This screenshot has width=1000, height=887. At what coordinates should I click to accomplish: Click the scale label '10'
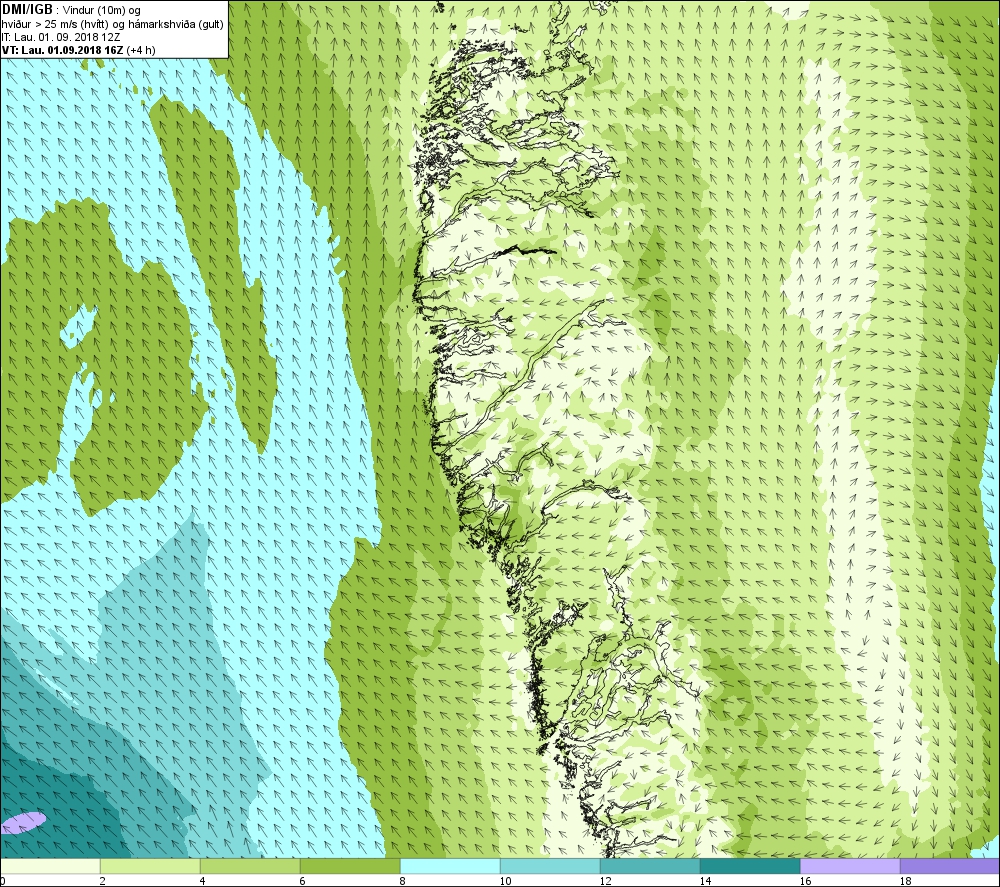(506, 881)
